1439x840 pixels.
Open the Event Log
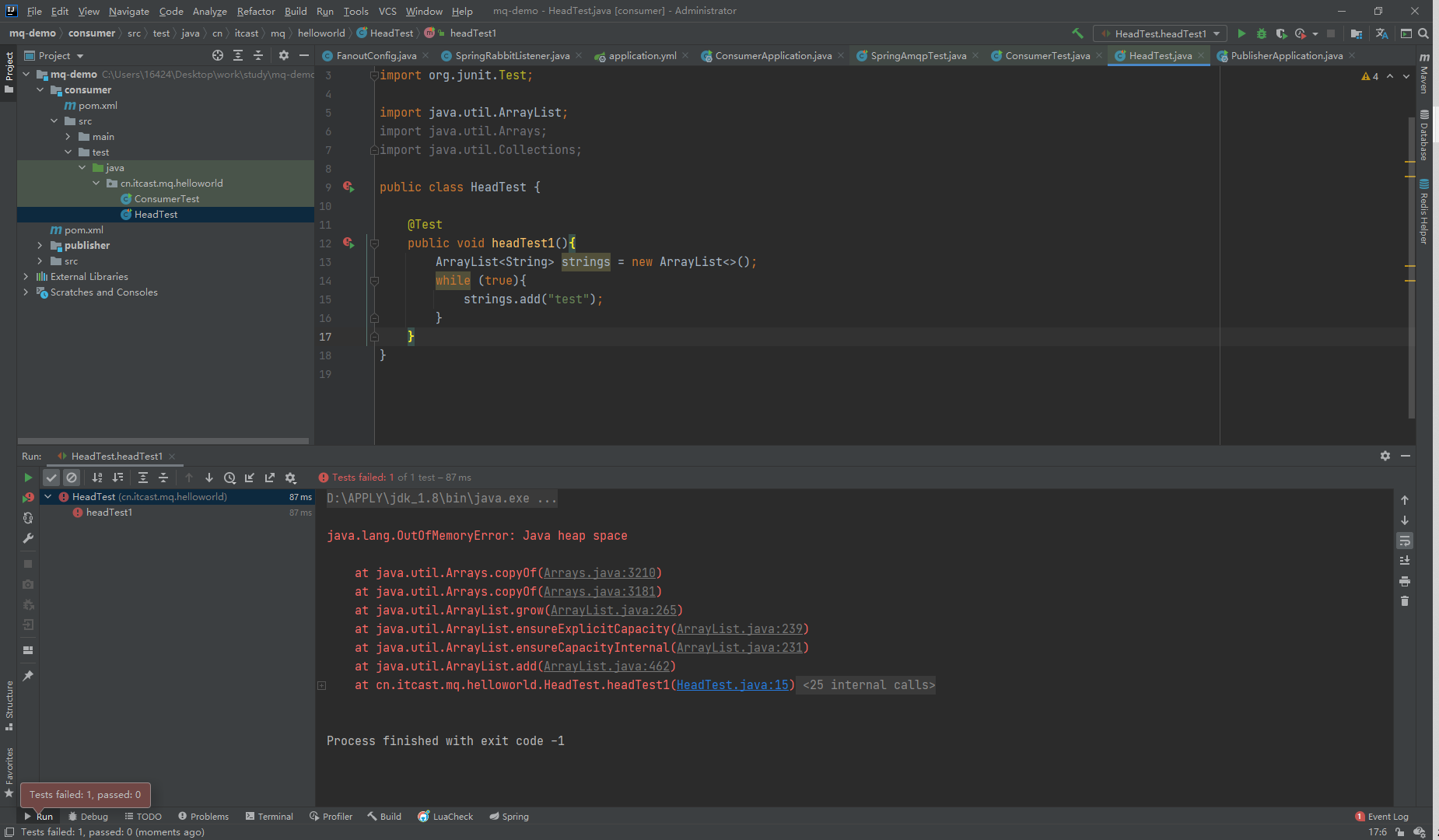(1381, 817)
